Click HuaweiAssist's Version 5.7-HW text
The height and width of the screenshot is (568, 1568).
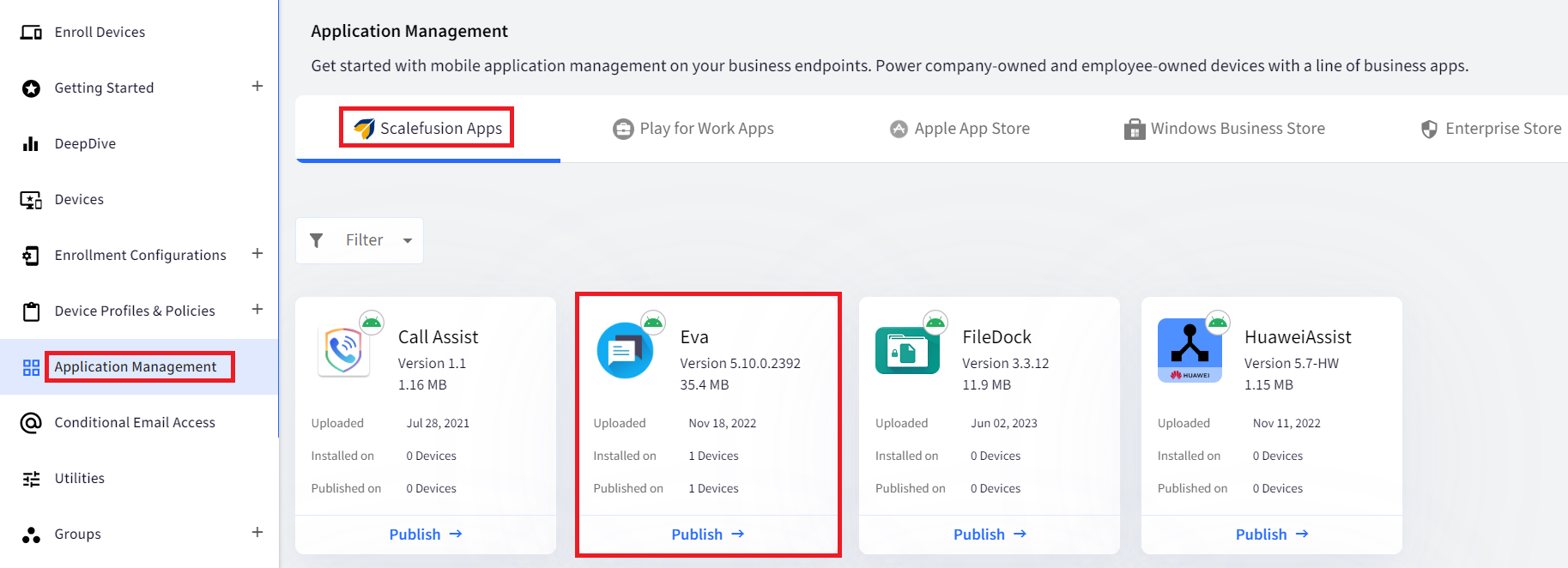click(1291, 364)
